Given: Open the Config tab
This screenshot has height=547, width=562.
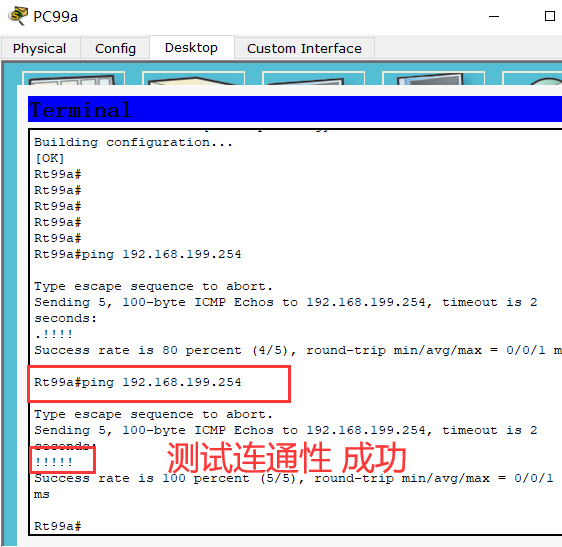Looking at the screenshot, I should click(x=115, y=48).
